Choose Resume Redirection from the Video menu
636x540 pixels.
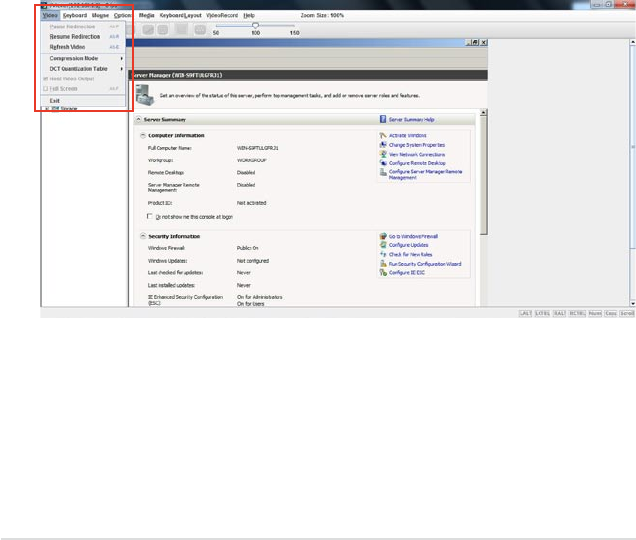coord(84,37)
